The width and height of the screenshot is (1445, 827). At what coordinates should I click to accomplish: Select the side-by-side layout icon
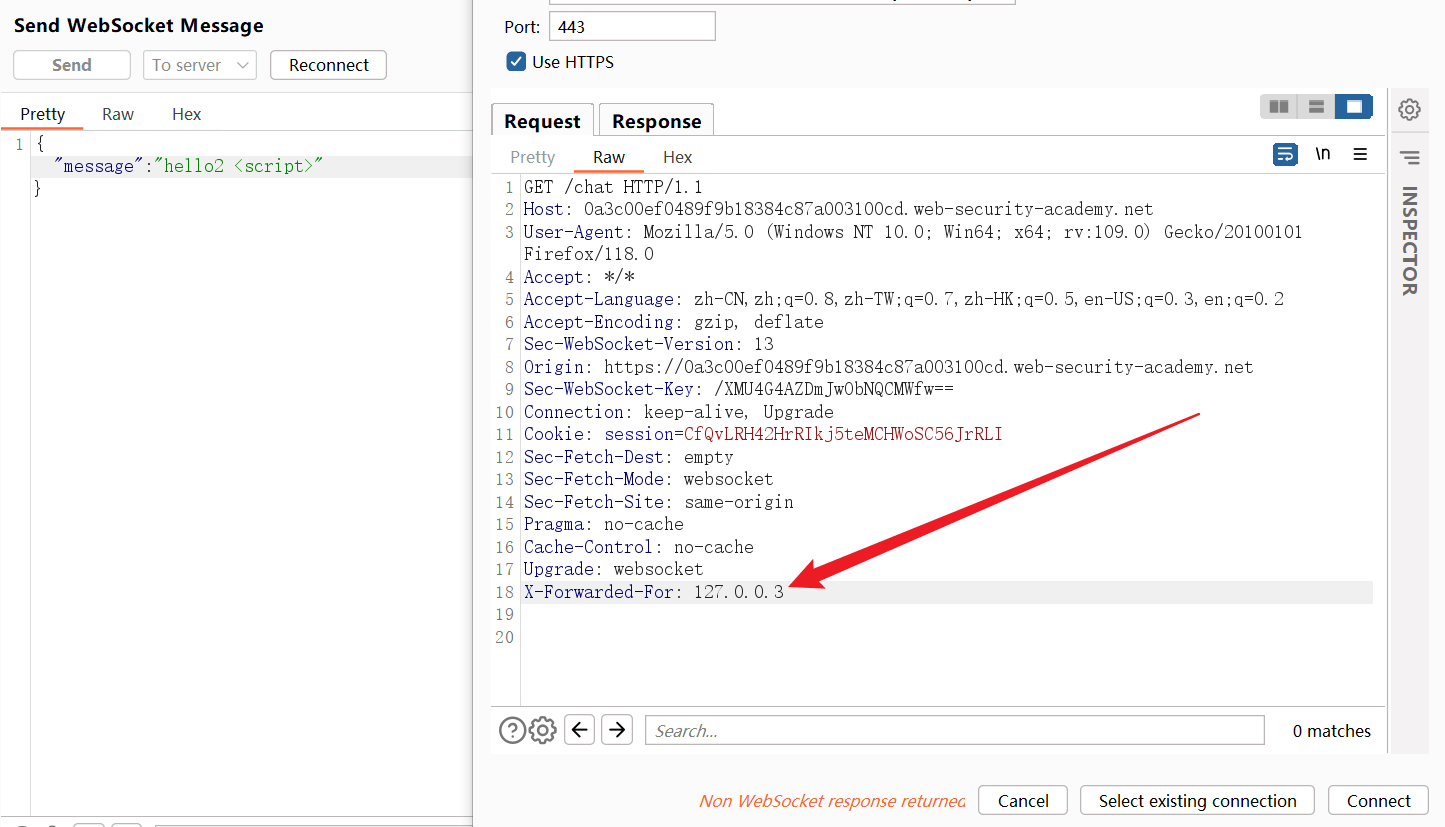1278,107
